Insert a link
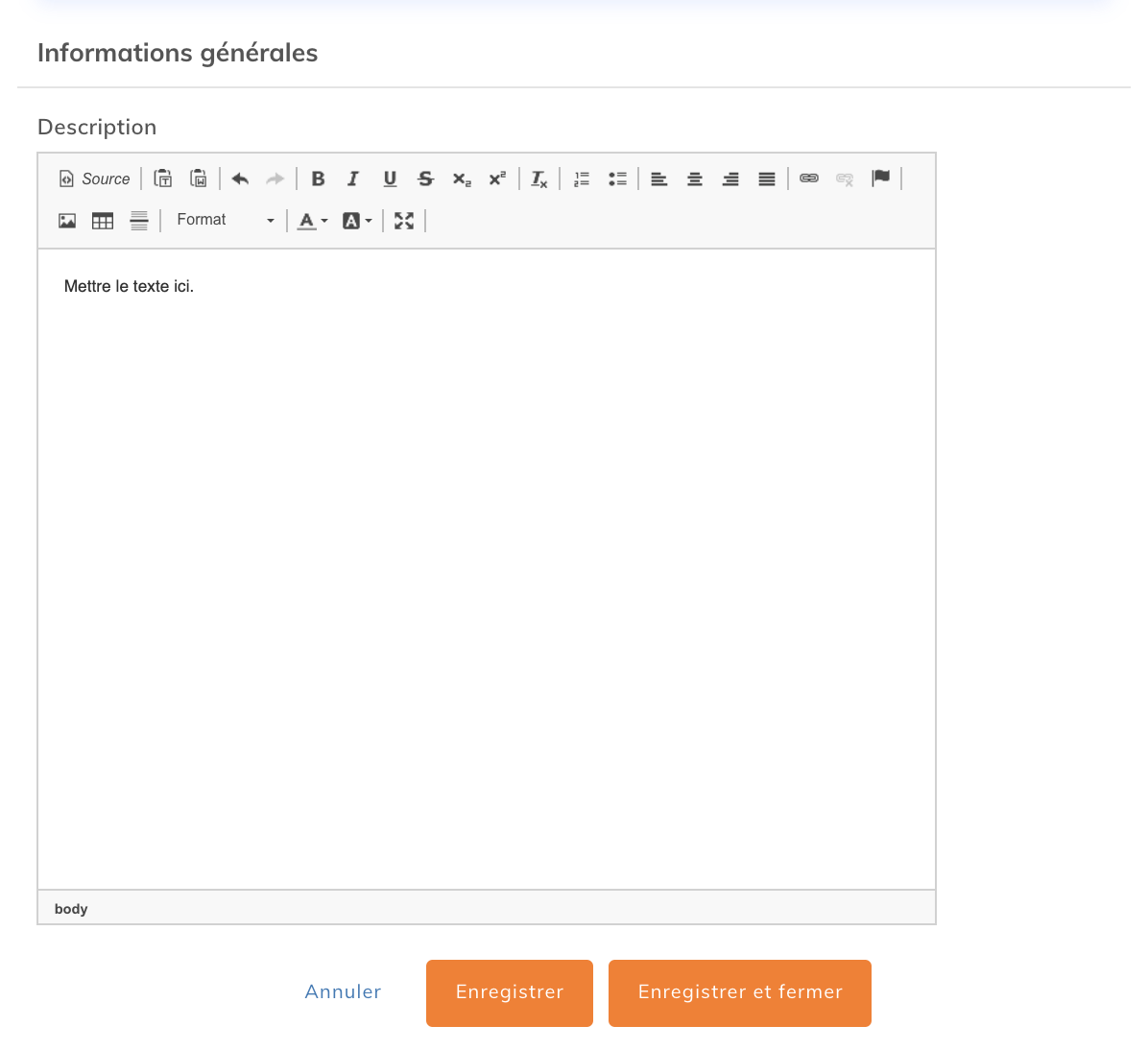 pyautogui.click(x=809, y=179)
